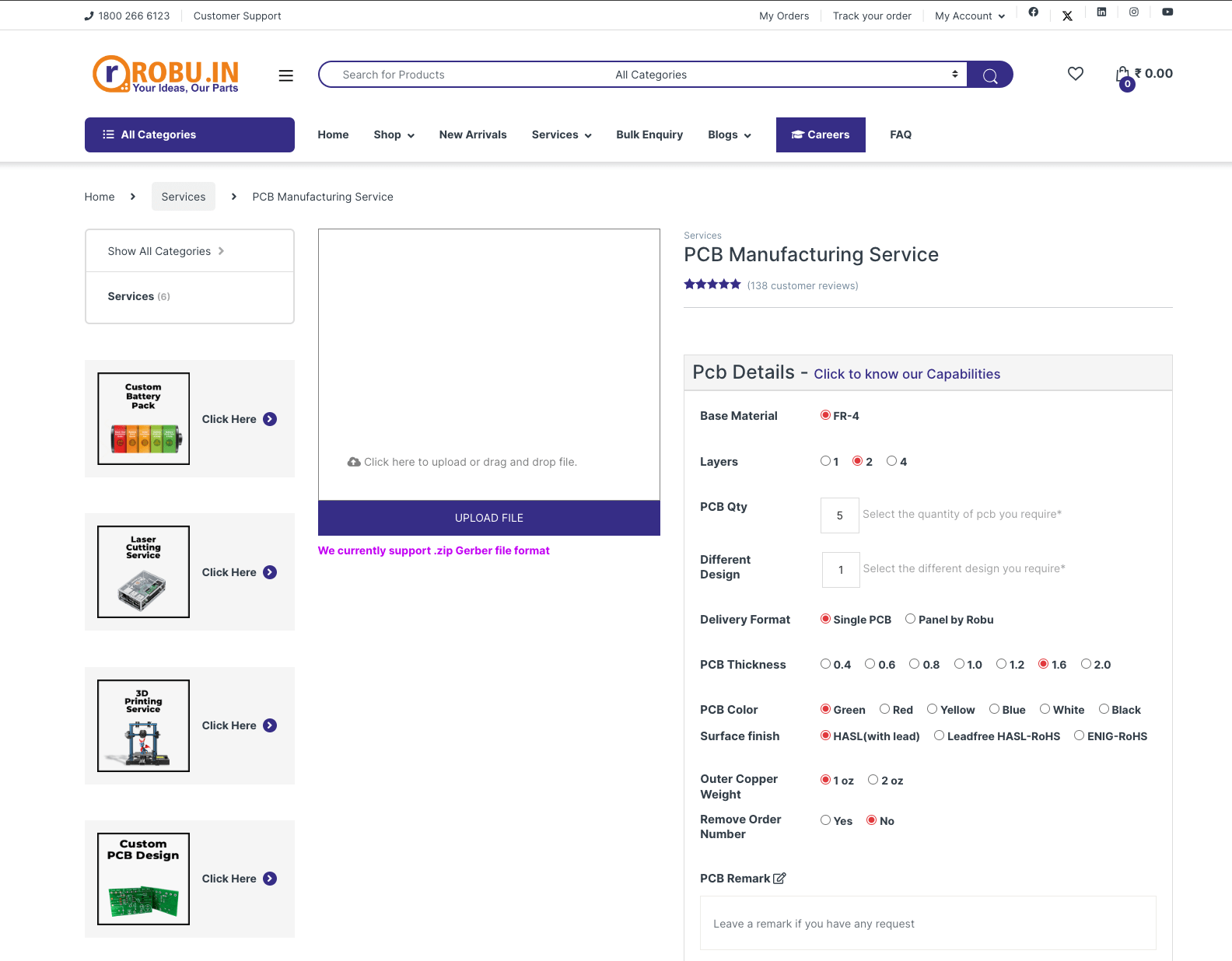
Task: Open the FAQ menu item
Action: 901,135
